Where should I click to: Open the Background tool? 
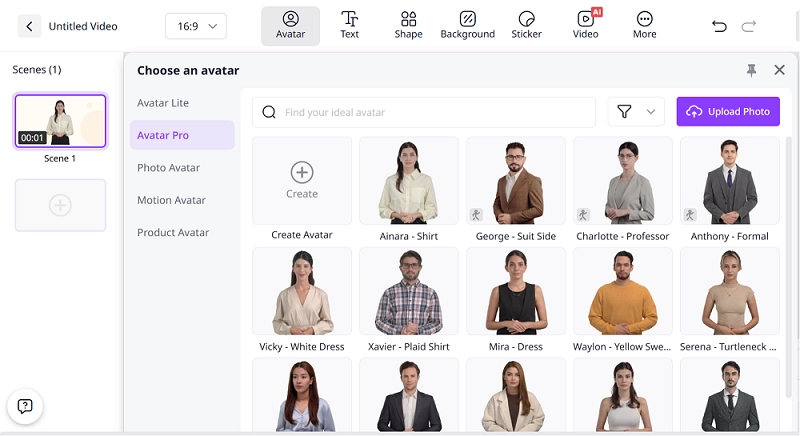tap(467, 26)
